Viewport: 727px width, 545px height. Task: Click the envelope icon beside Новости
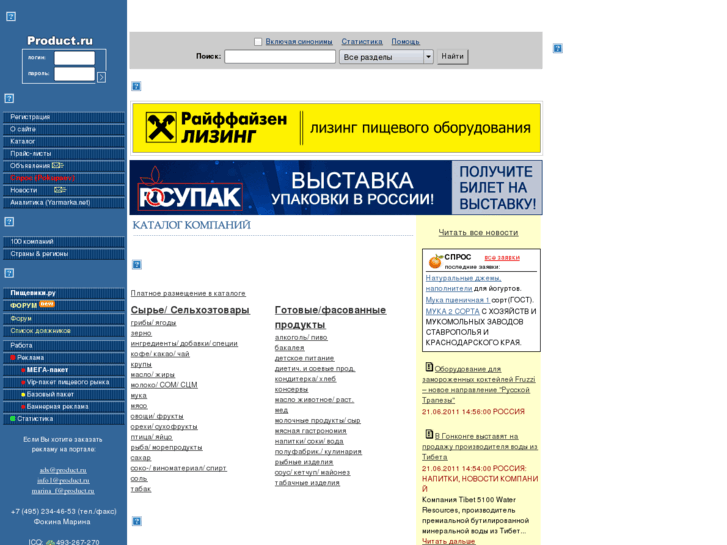pos(60,190)
